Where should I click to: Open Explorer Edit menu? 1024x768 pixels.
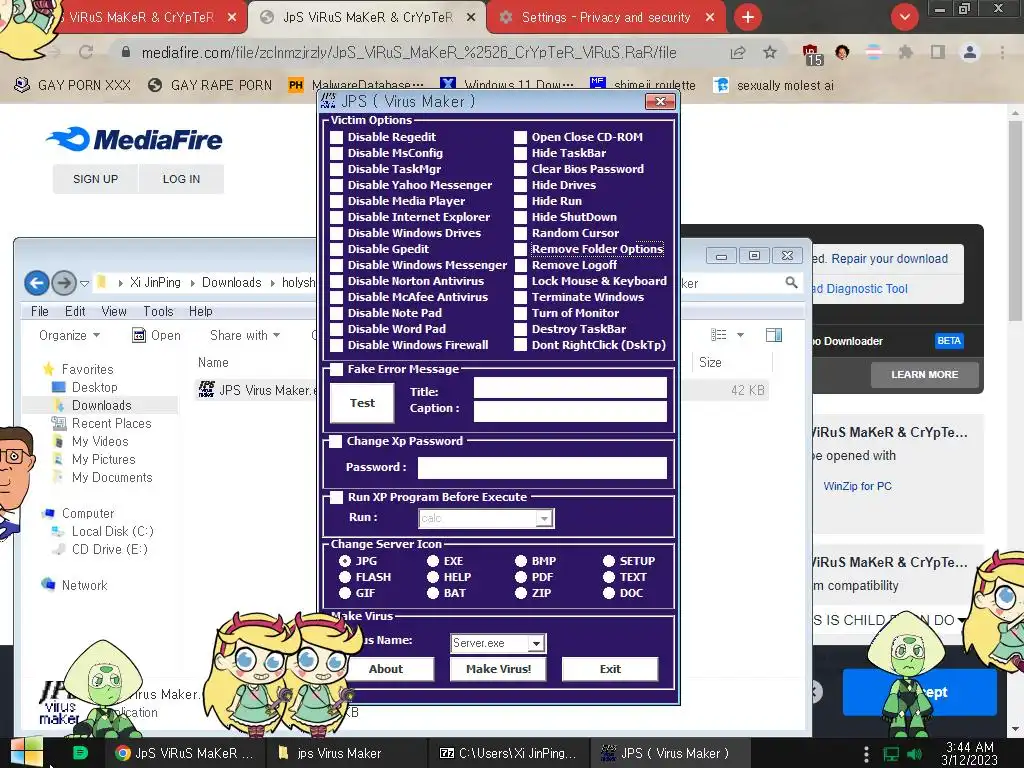point(74,312)
